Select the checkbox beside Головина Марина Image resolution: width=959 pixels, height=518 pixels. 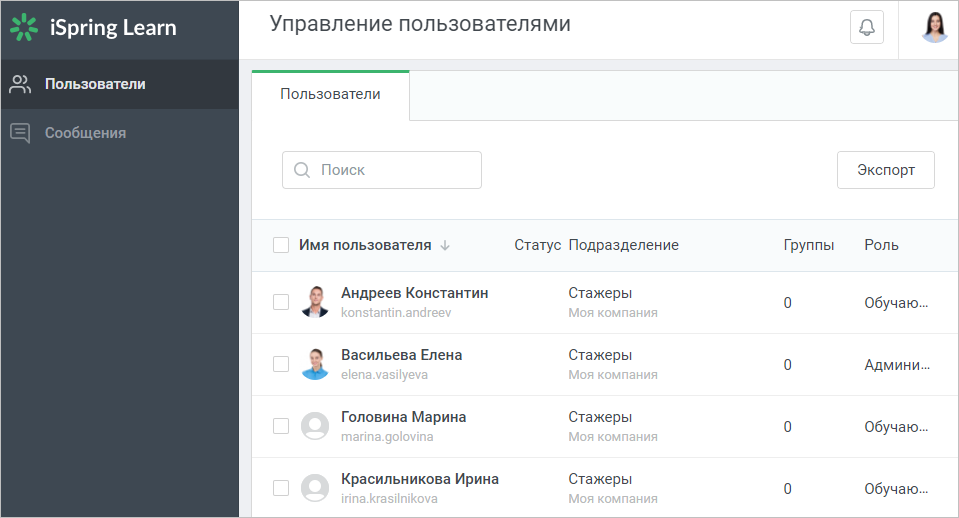[x=281, y=426]
